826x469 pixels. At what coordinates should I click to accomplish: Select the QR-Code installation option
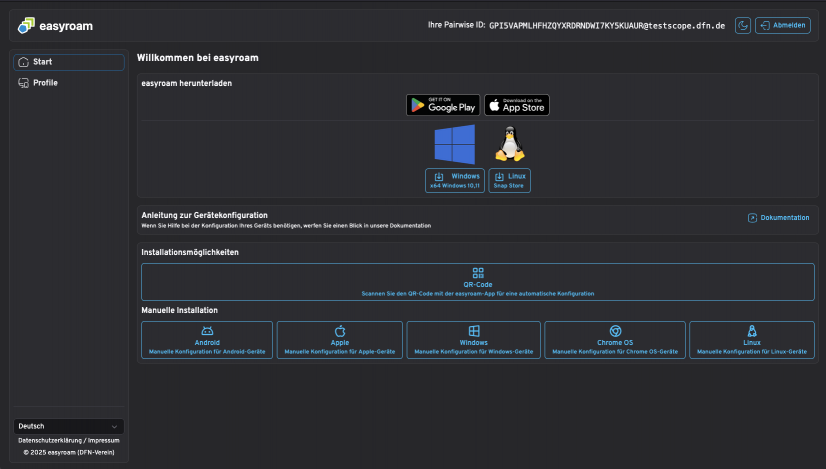click(x=478, y=281)
